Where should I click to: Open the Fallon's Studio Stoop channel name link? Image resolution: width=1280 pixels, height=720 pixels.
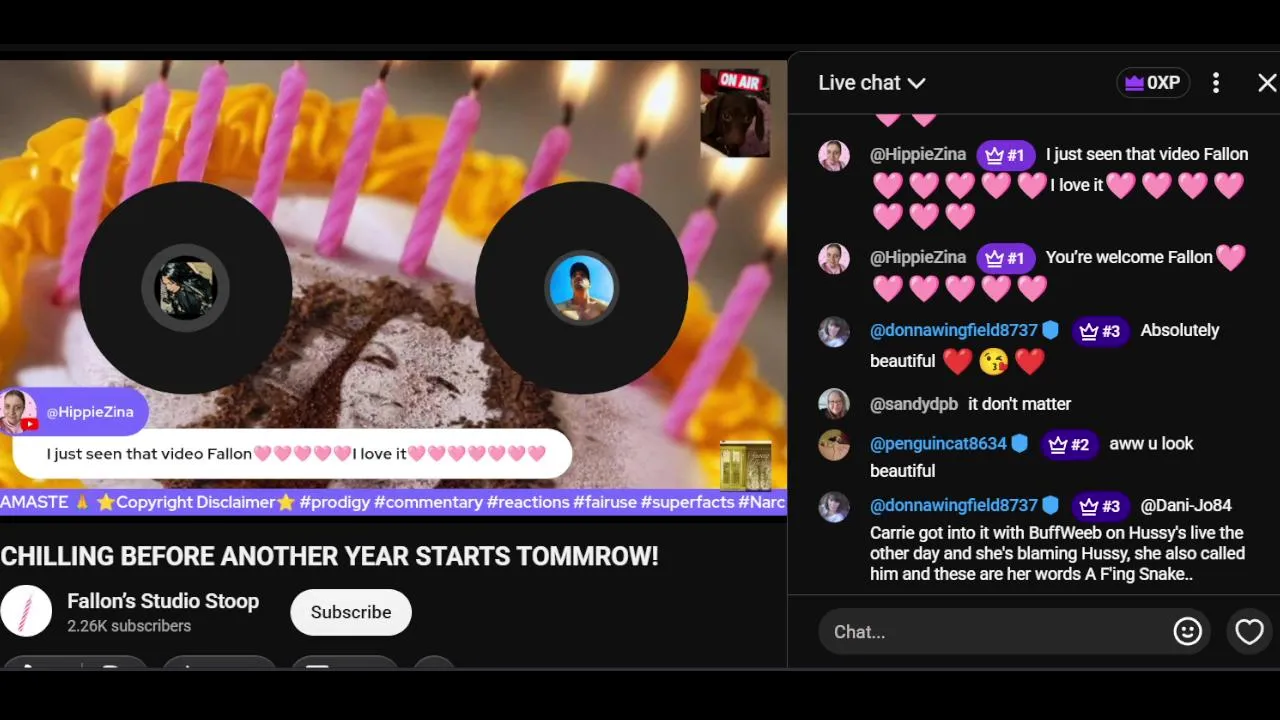(x=163, y=601)
